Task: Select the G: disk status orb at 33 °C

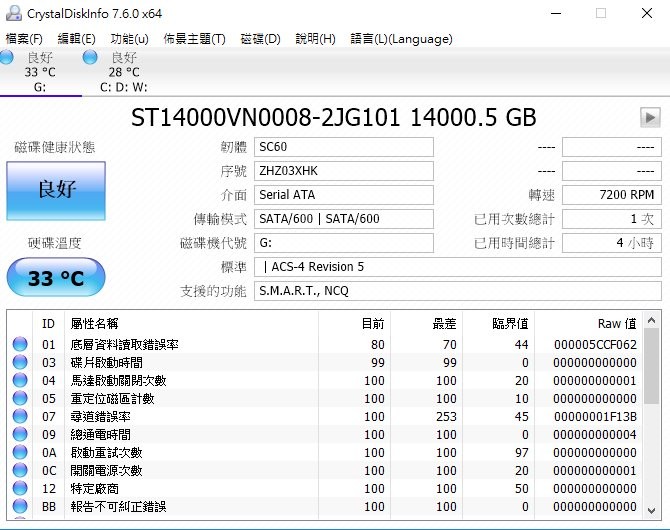Action: [x=7, y=59]
